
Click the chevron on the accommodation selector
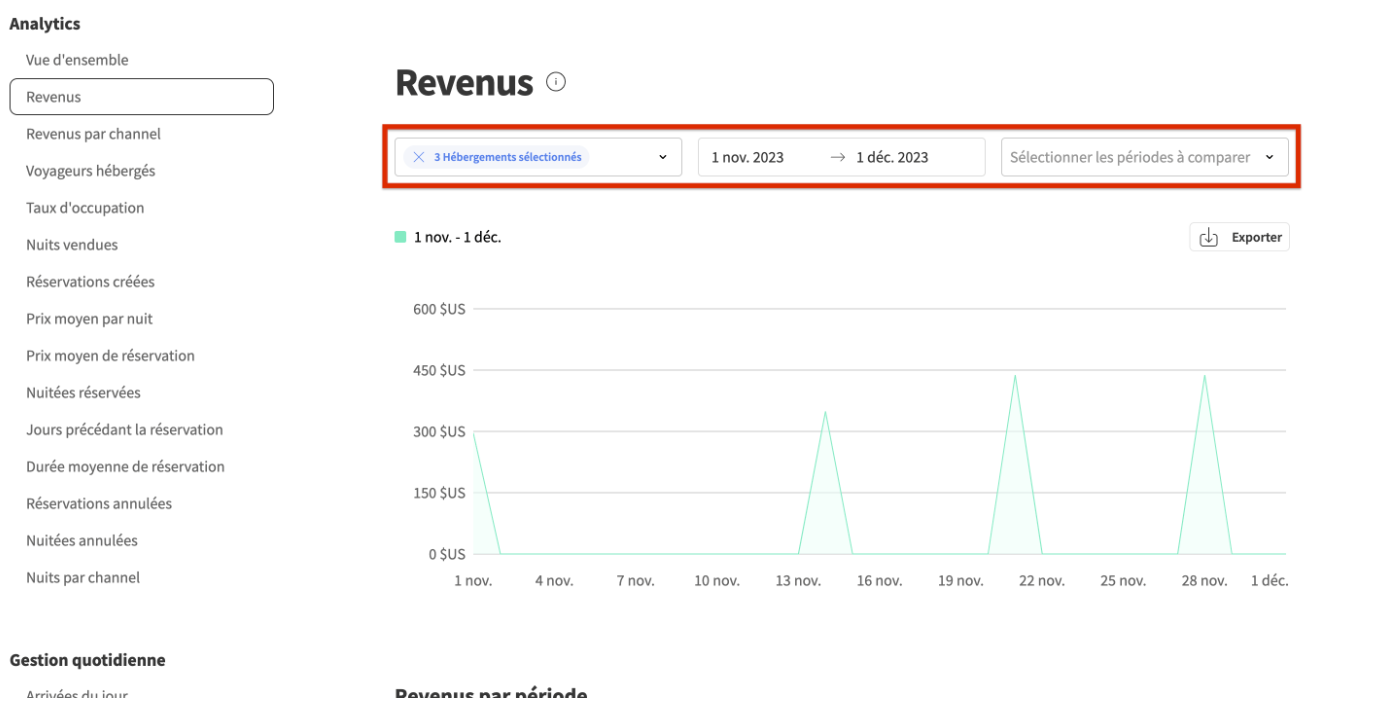[661, 156]
